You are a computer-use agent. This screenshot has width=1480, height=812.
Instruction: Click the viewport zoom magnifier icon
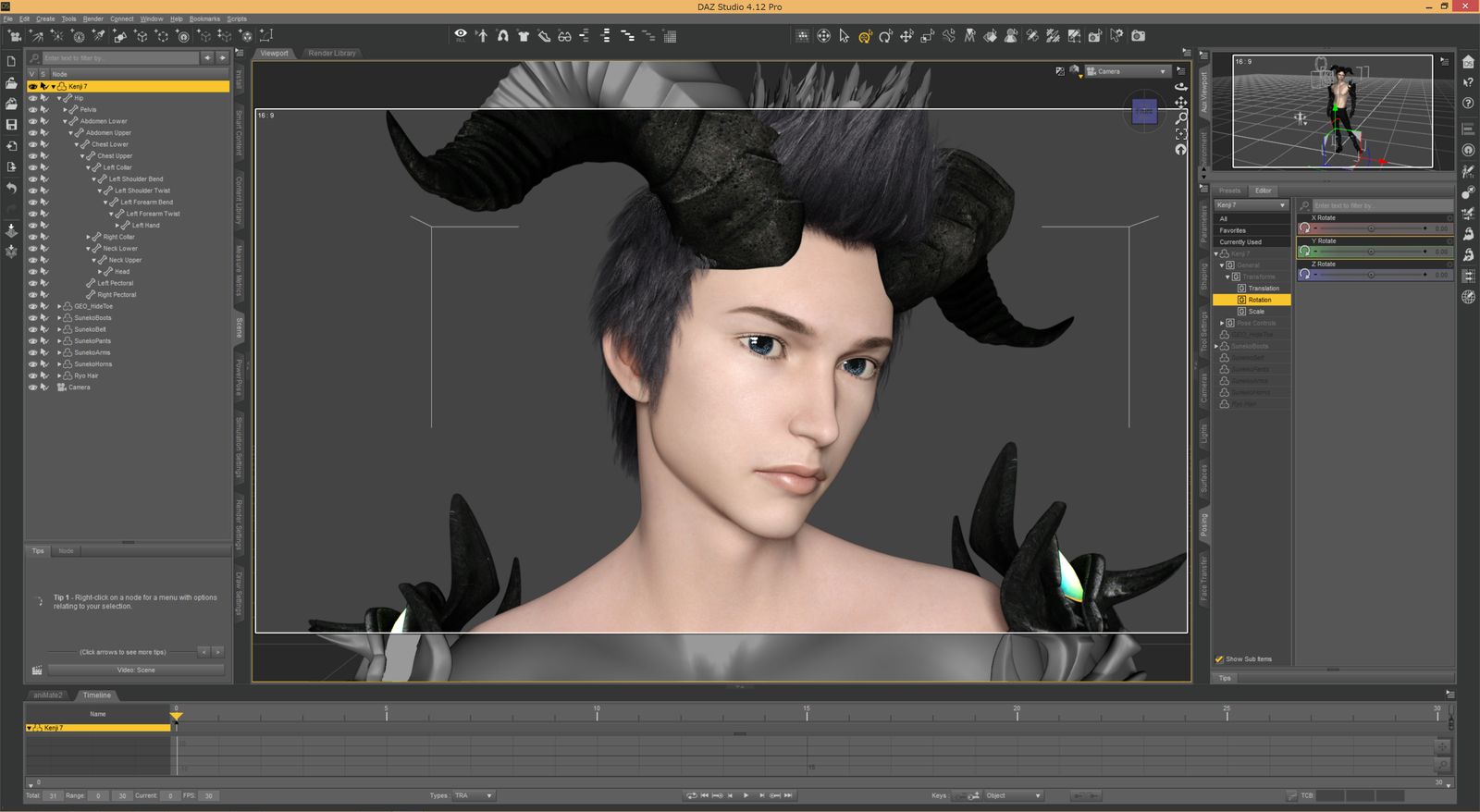point(1181,118)
